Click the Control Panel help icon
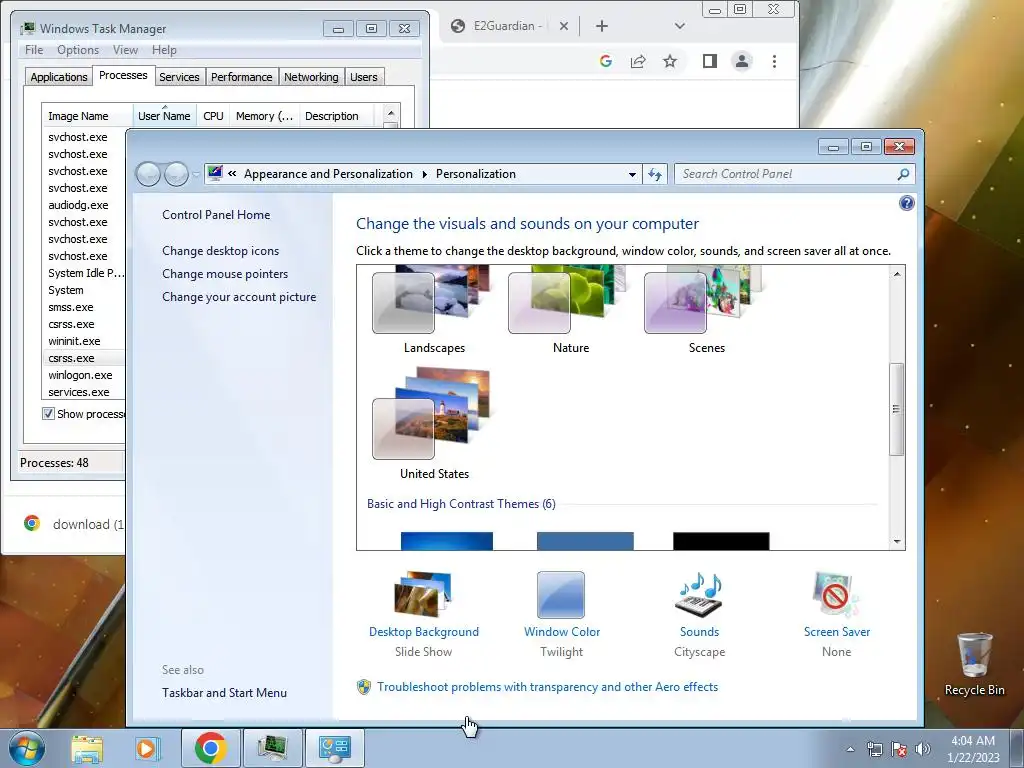1024x768 pixels. coord(906,203)
